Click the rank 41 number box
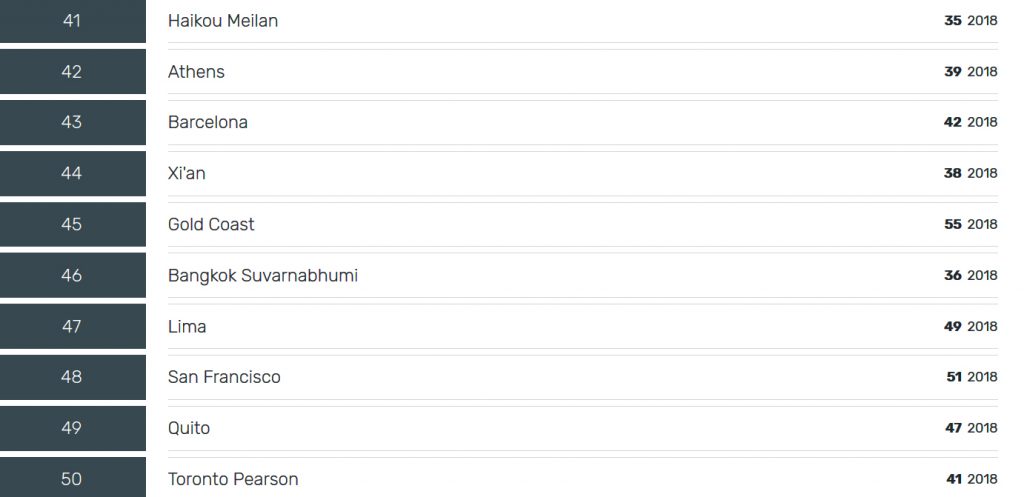Screen dimensions: 1024x497 72,21
